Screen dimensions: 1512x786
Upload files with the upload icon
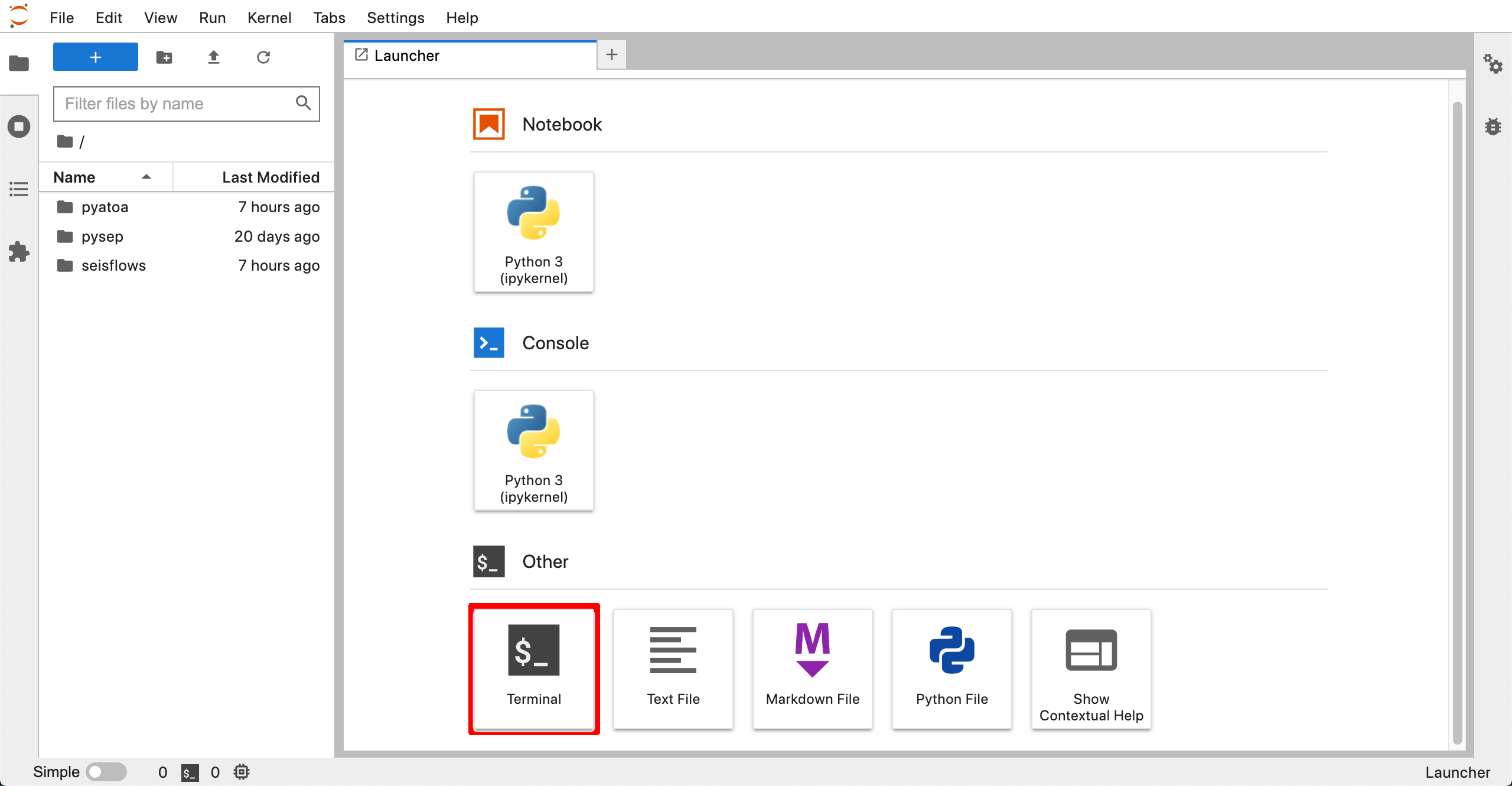[x=214, y=57]
